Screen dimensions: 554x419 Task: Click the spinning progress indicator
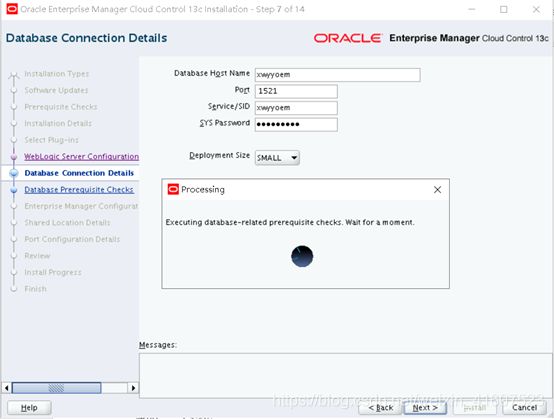pyautogui.click(x=302, y=256)
